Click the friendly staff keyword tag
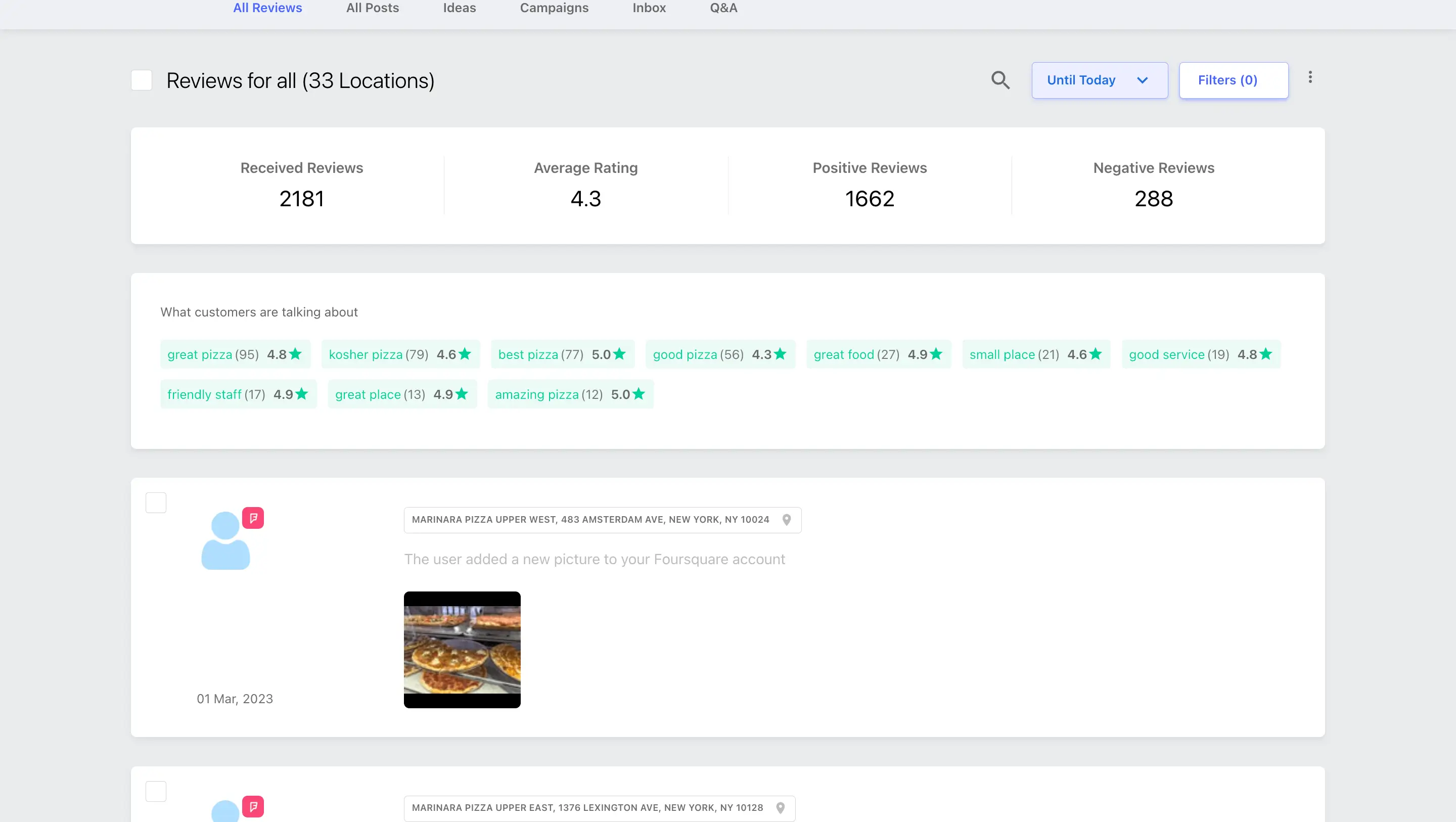1456x822 pixels. coord(238,394)
